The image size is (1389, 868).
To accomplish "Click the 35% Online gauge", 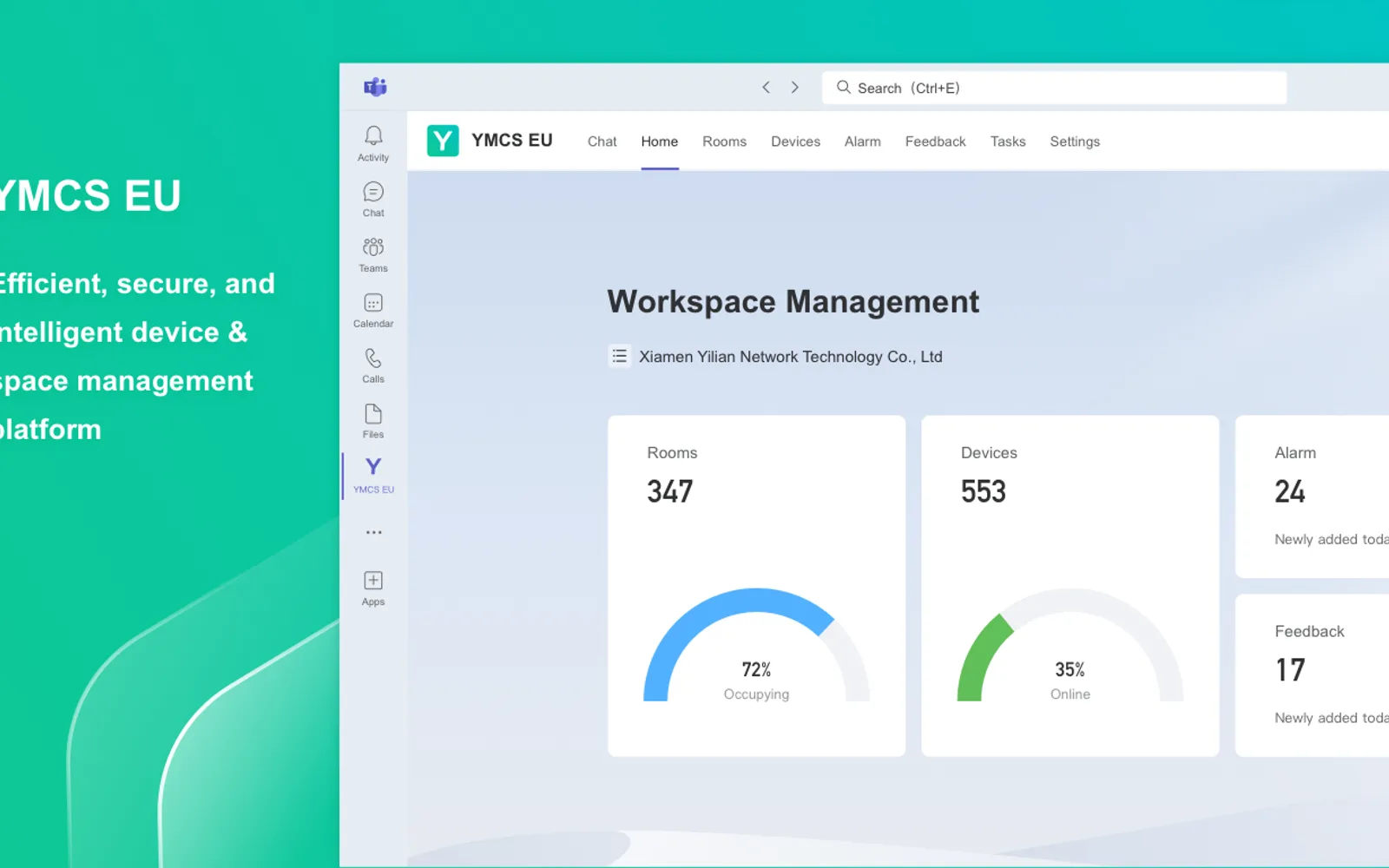I will coord(1070,645).
